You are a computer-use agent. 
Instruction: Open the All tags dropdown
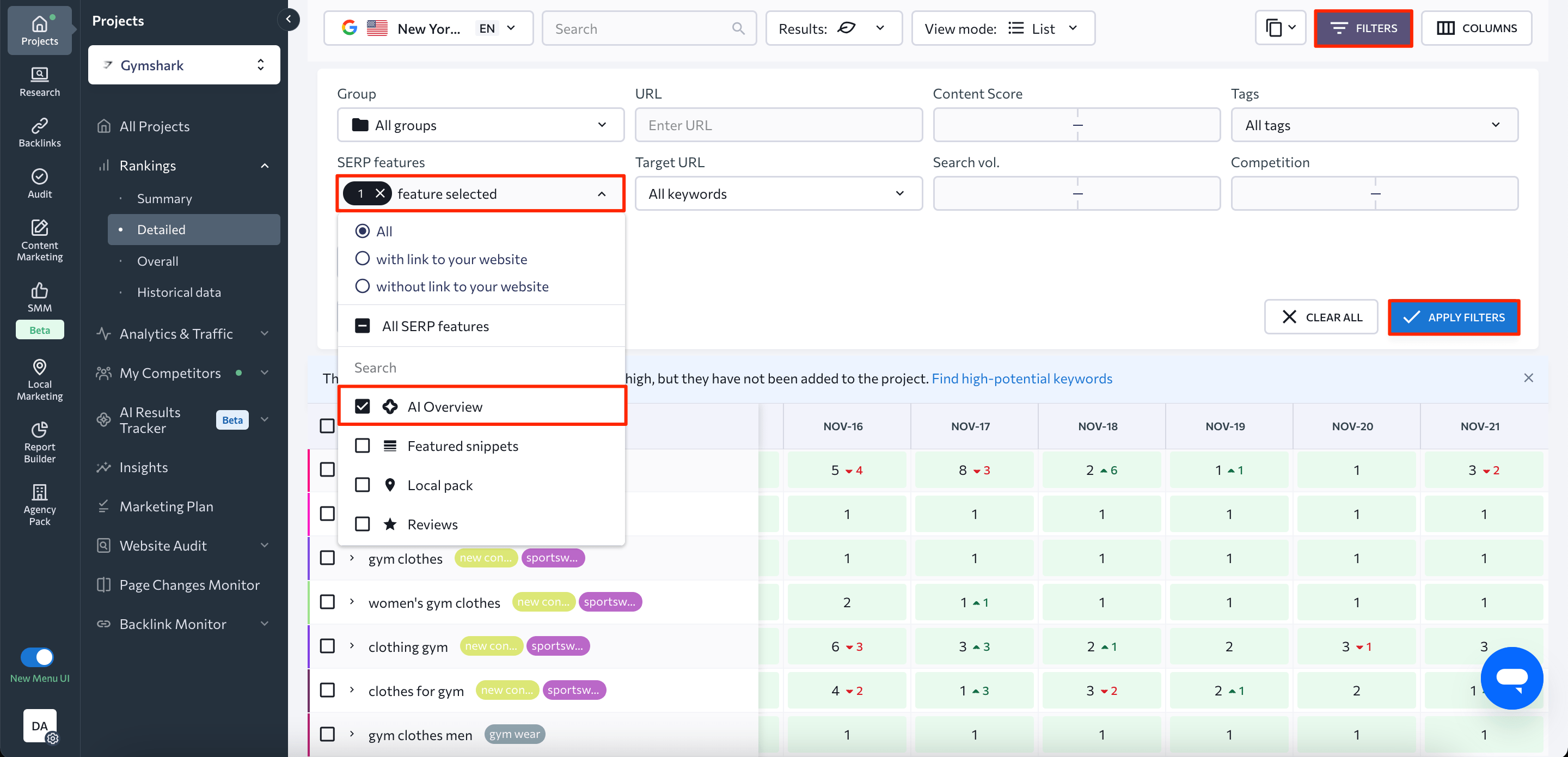(1374, 125)
